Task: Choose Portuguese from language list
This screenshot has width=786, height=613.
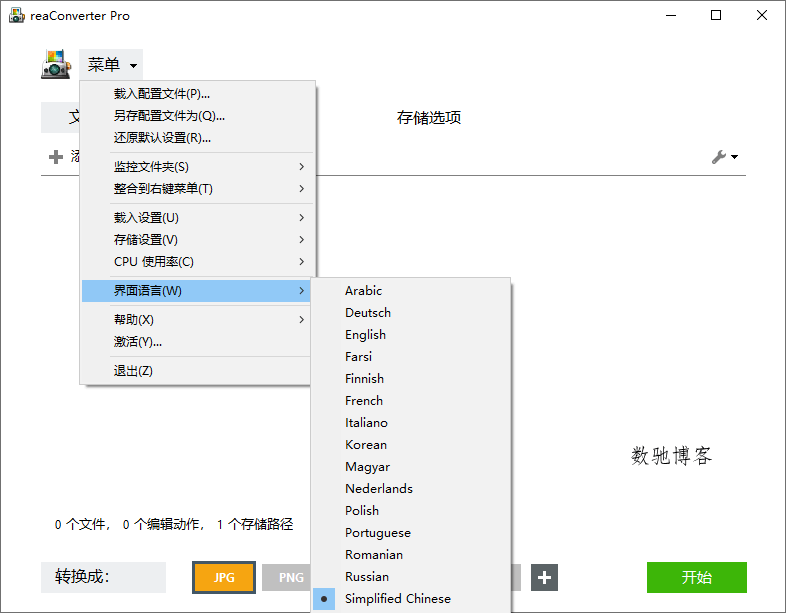Action: pyautogui.click(x=411, y=533)
